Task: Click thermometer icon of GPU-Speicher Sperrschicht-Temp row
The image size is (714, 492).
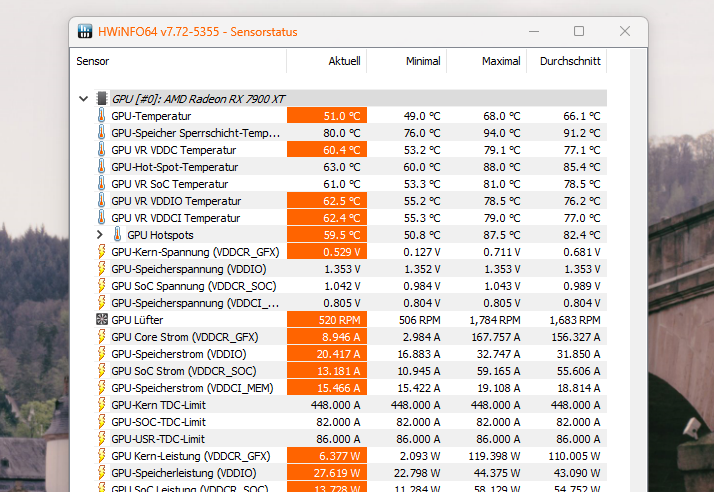Action: click(x=102, y=133)
